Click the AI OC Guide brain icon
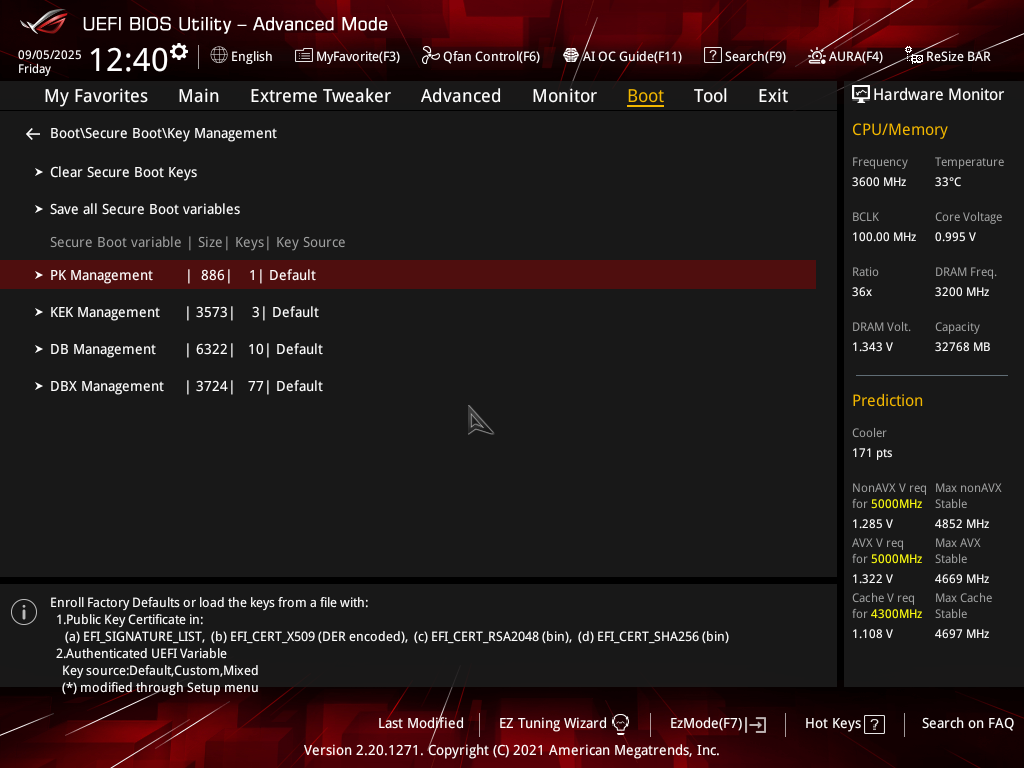The height and width of the screenshot is (768, 1024). (571, 56)
